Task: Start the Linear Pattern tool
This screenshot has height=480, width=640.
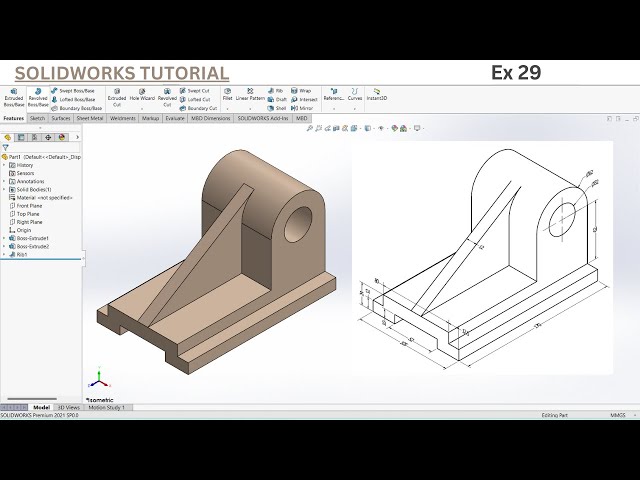Action: (x=250, y=98)
